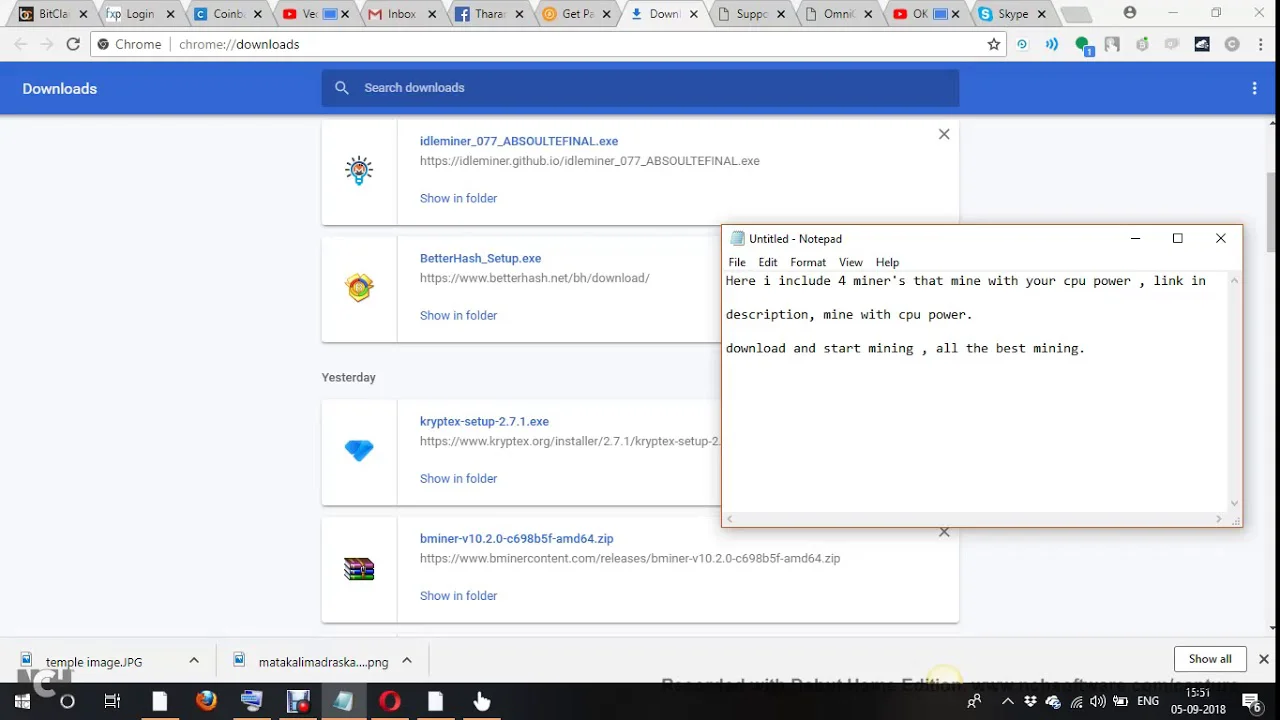1280x720 pixels.
Task: Click Show in folder for kryptex
Action: click(458, 478)
